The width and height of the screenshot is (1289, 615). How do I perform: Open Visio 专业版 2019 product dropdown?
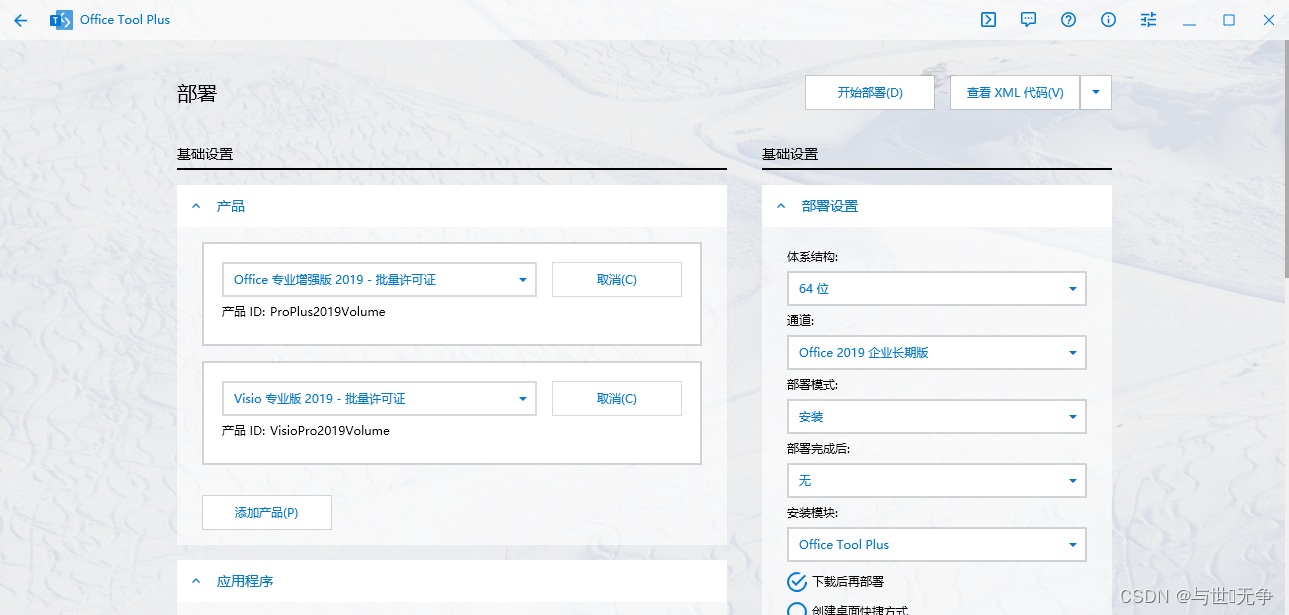pos(379,399)
